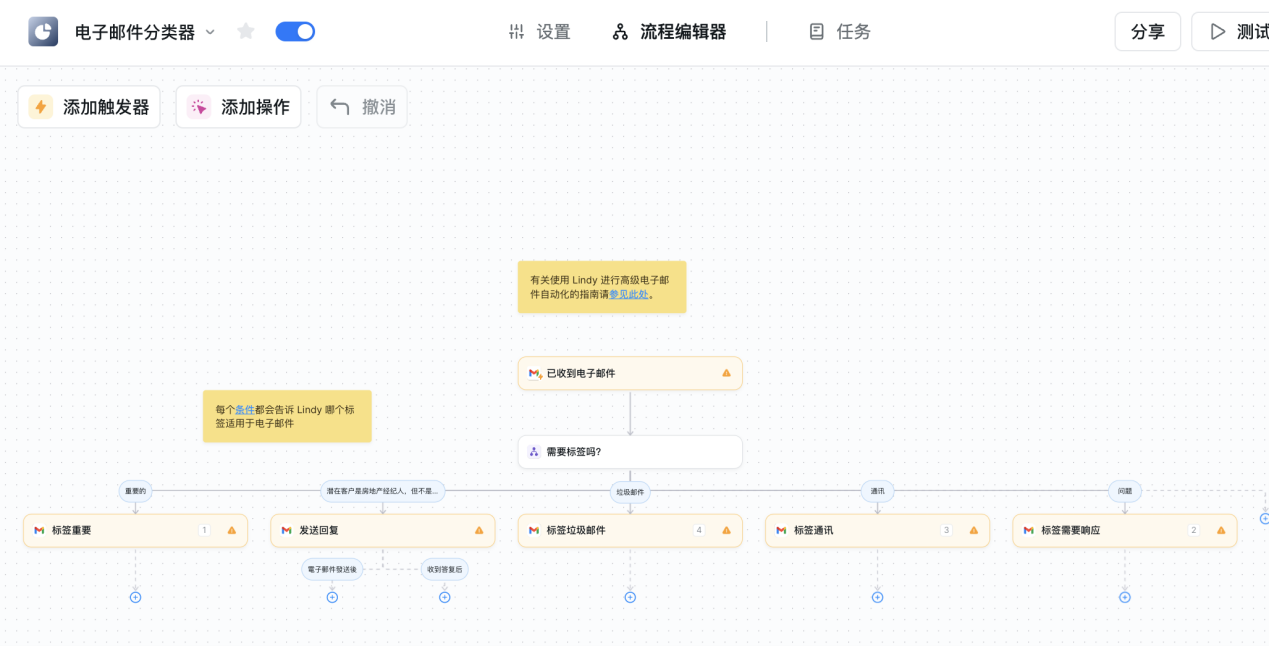Select the 垃圾邮件 branch condition label
Screen dimensions: 1269x646
pyautogui.click(x=630, y=492)
